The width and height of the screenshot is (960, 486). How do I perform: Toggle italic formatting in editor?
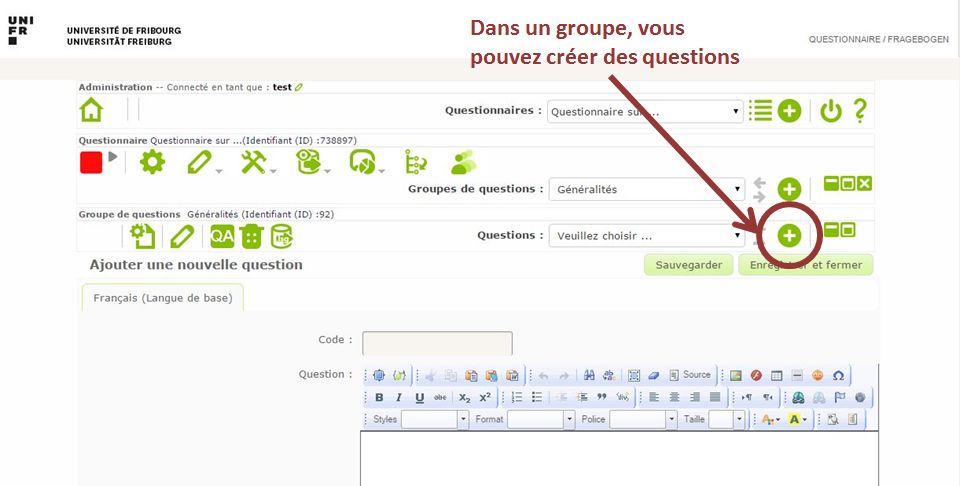pos(399,398)
